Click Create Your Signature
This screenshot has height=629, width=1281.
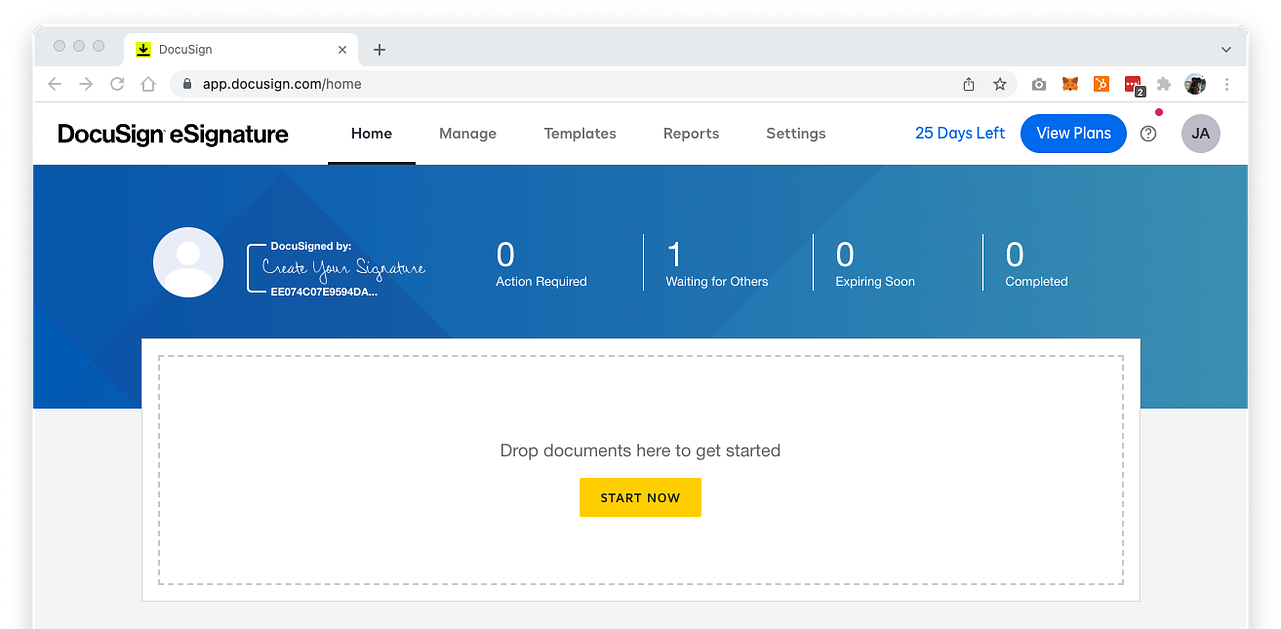click(x=344, y=268)
